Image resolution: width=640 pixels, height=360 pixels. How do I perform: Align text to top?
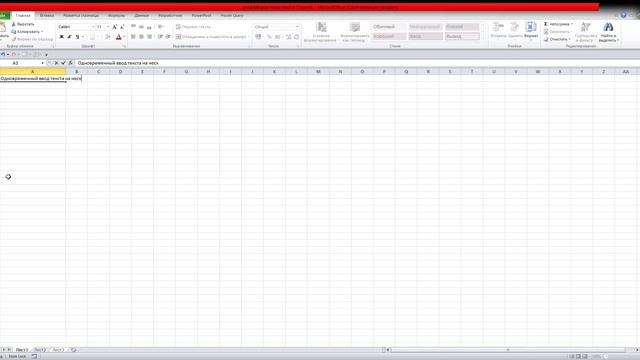click(133, 27)
